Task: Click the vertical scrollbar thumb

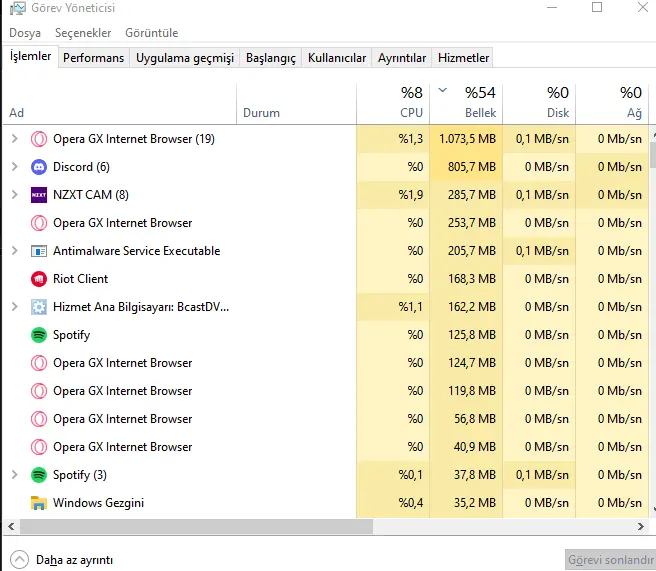Action: (x=653, y=155)
